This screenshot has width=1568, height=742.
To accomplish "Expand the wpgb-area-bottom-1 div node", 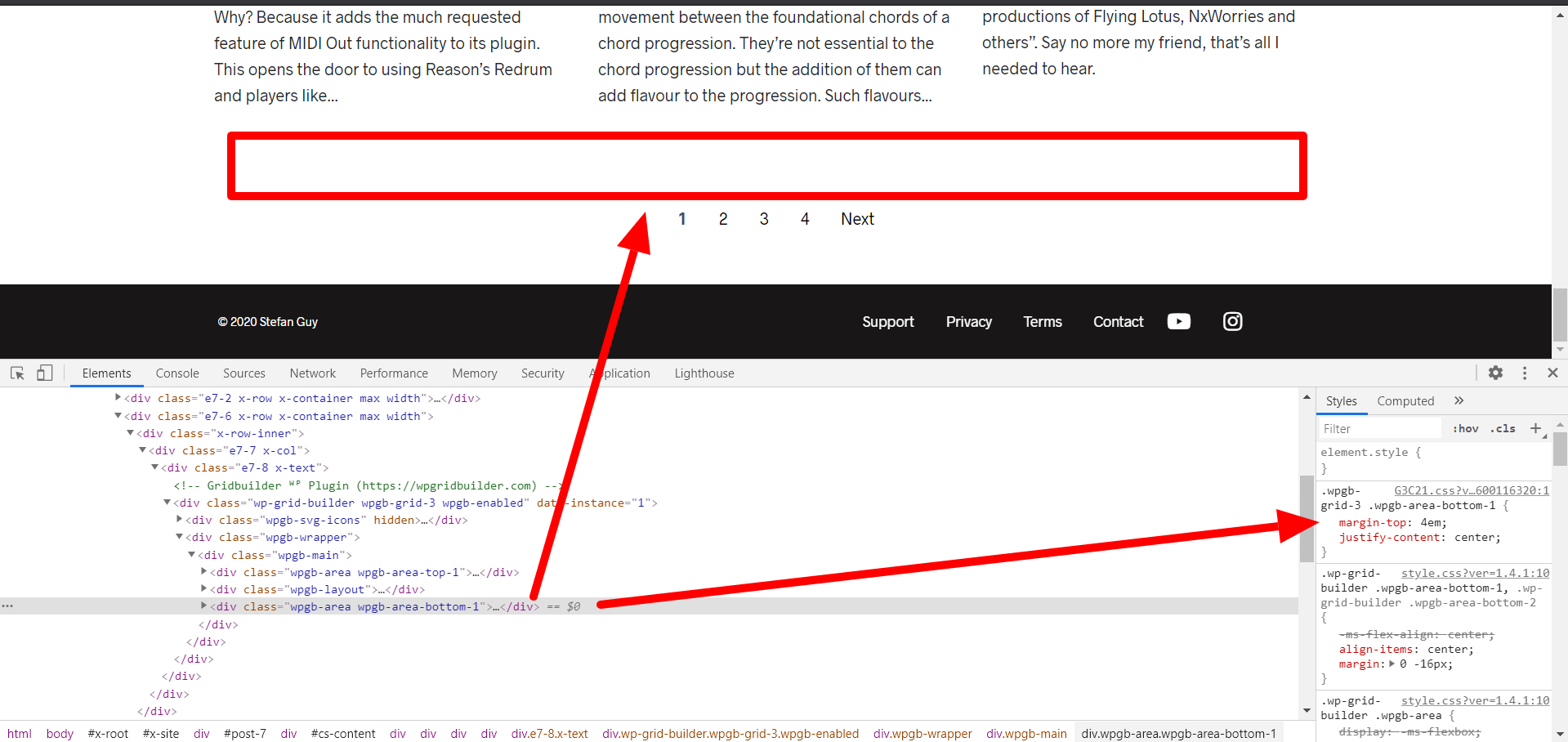I will (203, 606).
